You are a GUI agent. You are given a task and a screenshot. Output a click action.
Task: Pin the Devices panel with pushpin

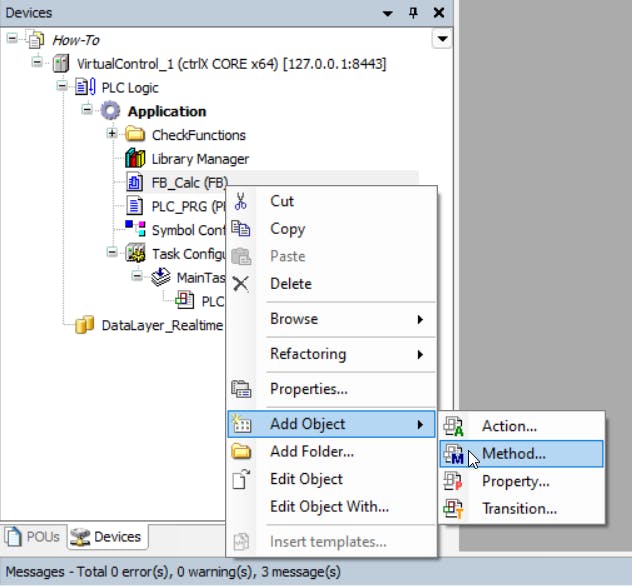(x=413, y=13)
